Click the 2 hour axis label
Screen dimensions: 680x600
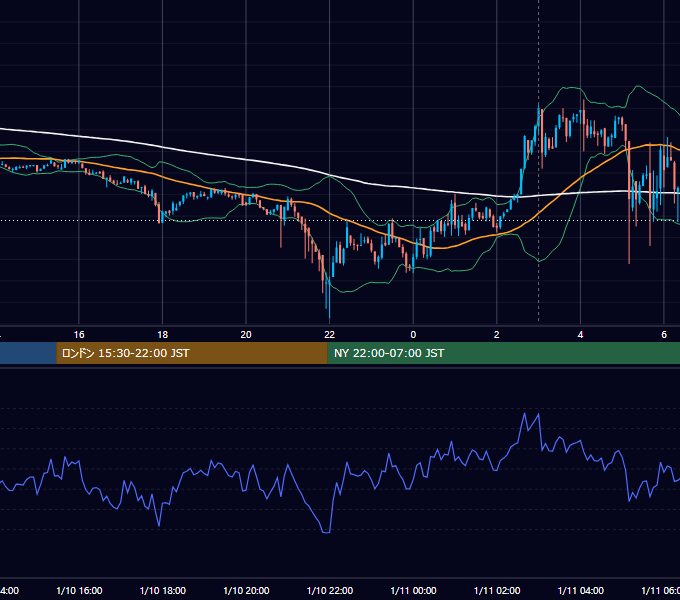tap(497, 334)
